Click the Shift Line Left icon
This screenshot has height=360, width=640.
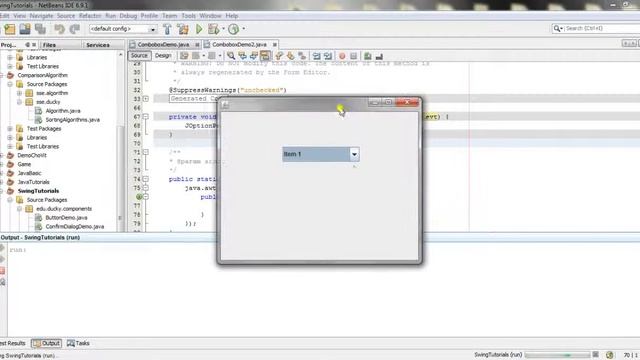[316, 56]
